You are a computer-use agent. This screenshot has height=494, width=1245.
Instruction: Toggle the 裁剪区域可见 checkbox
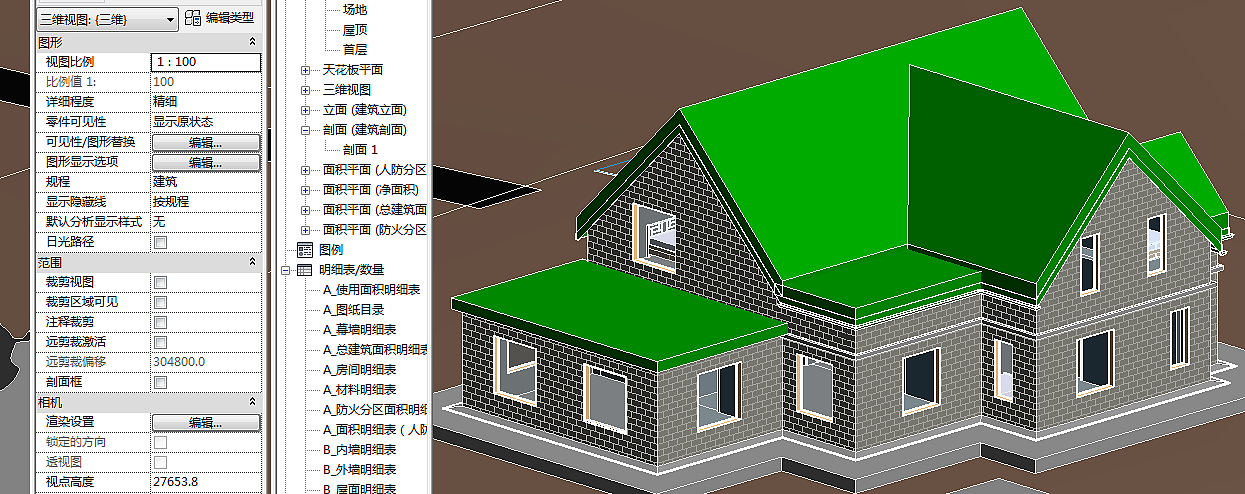160,302
